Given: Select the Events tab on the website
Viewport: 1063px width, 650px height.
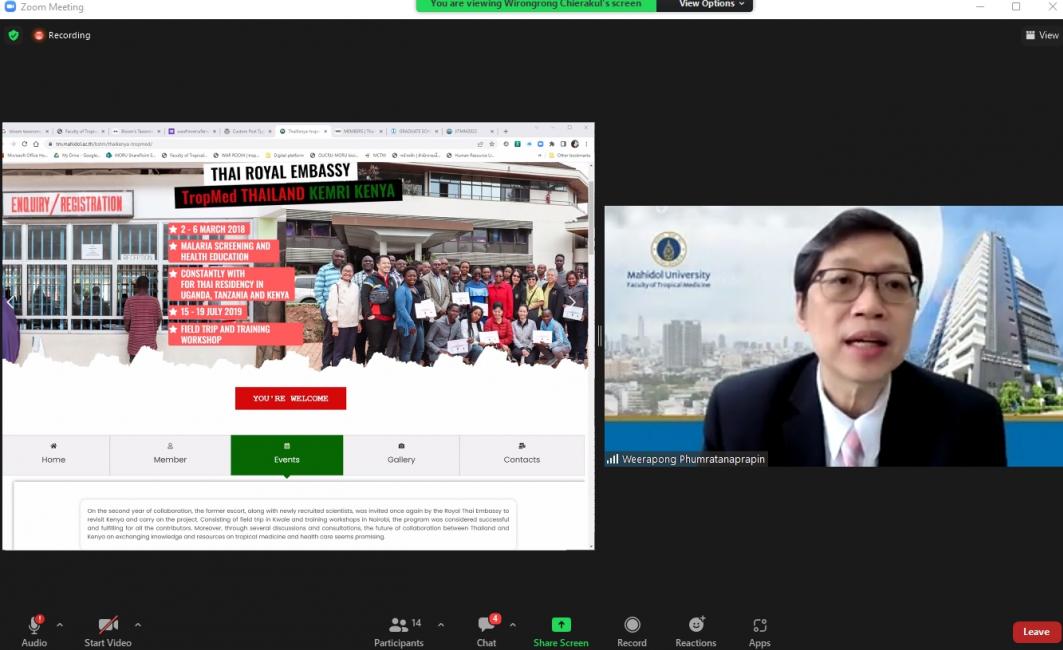Looking at the screenshot, I should coord(287,454).
